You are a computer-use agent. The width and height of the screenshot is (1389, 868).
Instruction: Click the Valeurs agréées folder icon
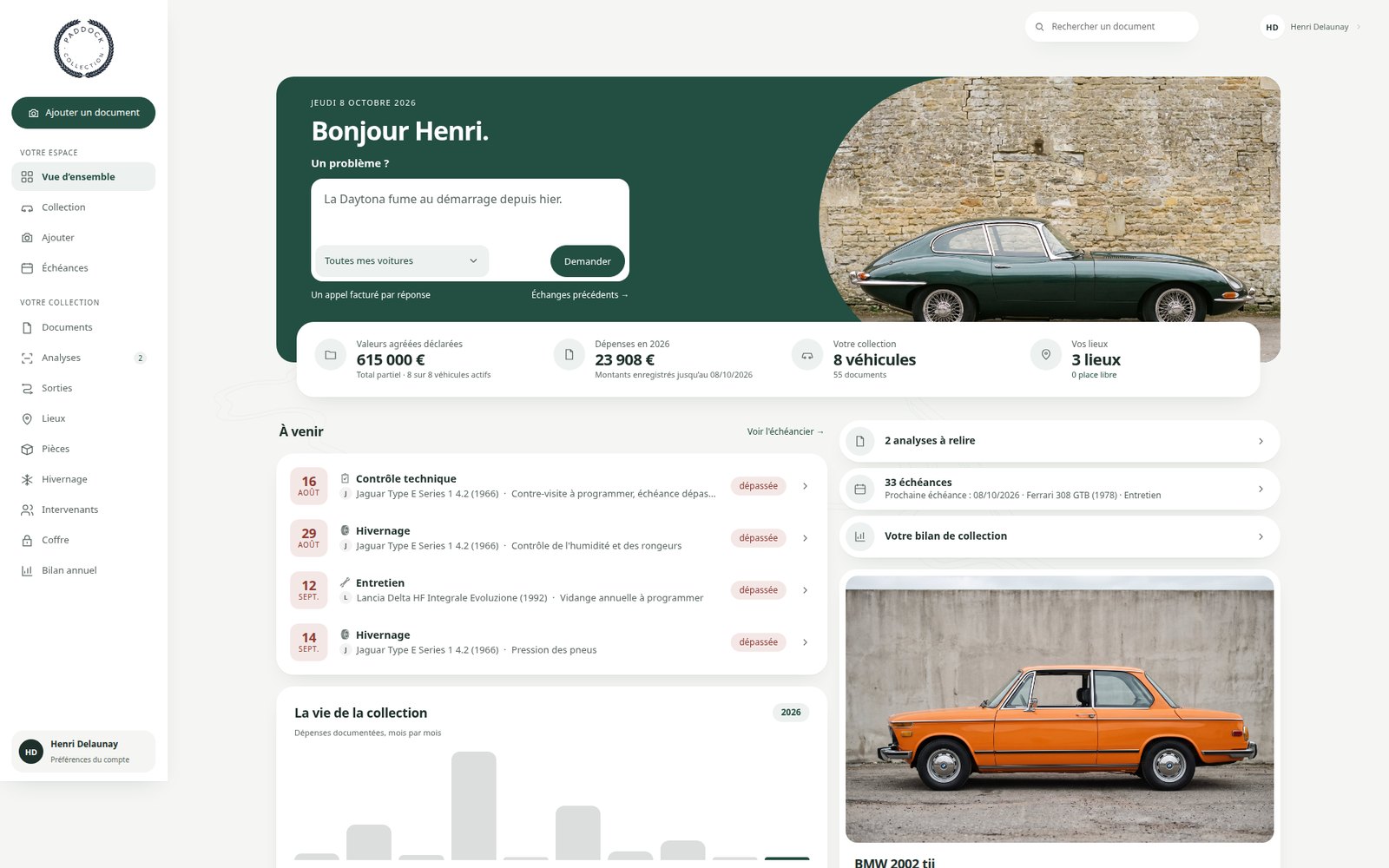(331, 355)
